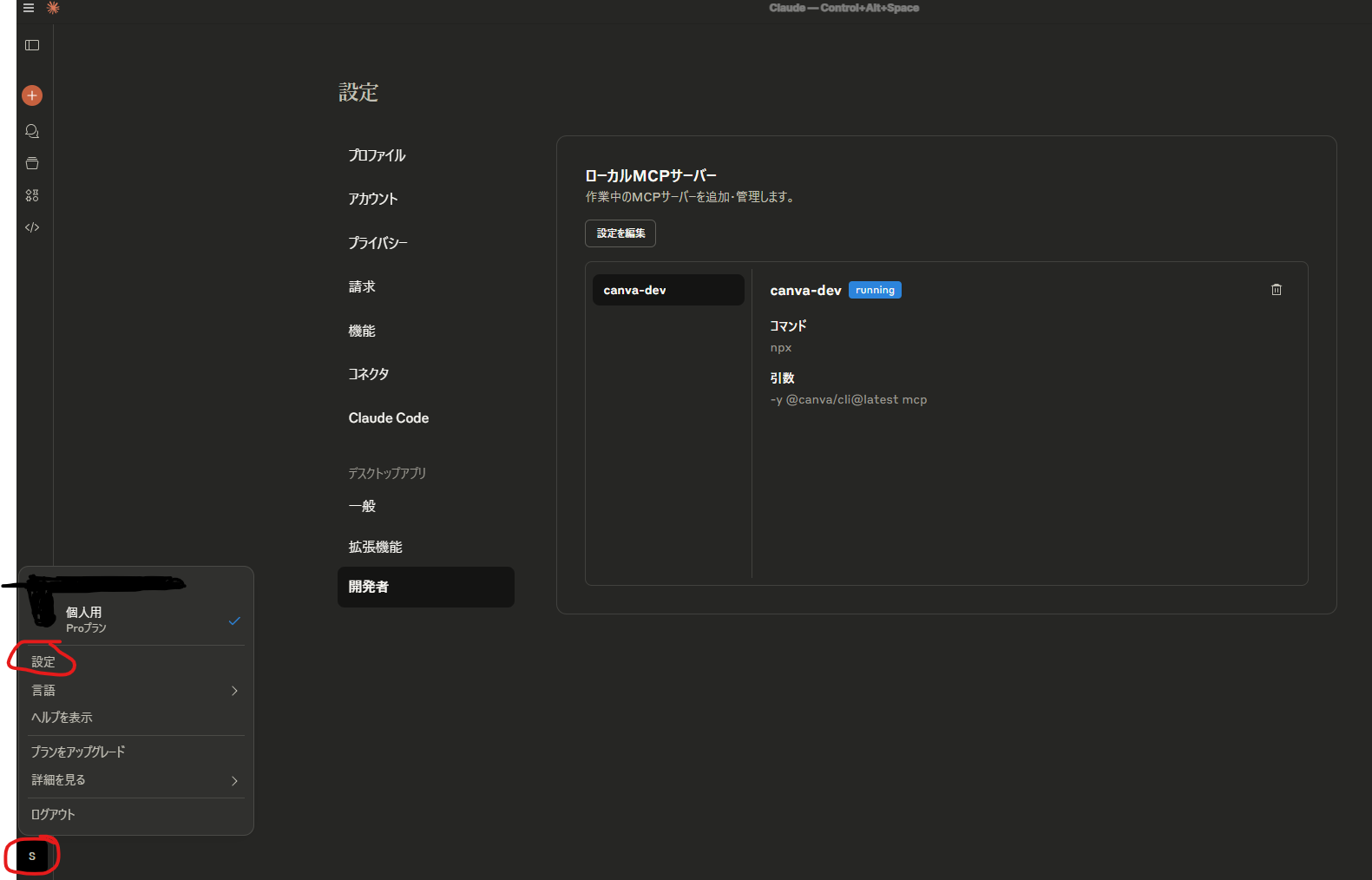Go to the 拡張機能 settings tab

pyautogui.click(x=425, y=547)
